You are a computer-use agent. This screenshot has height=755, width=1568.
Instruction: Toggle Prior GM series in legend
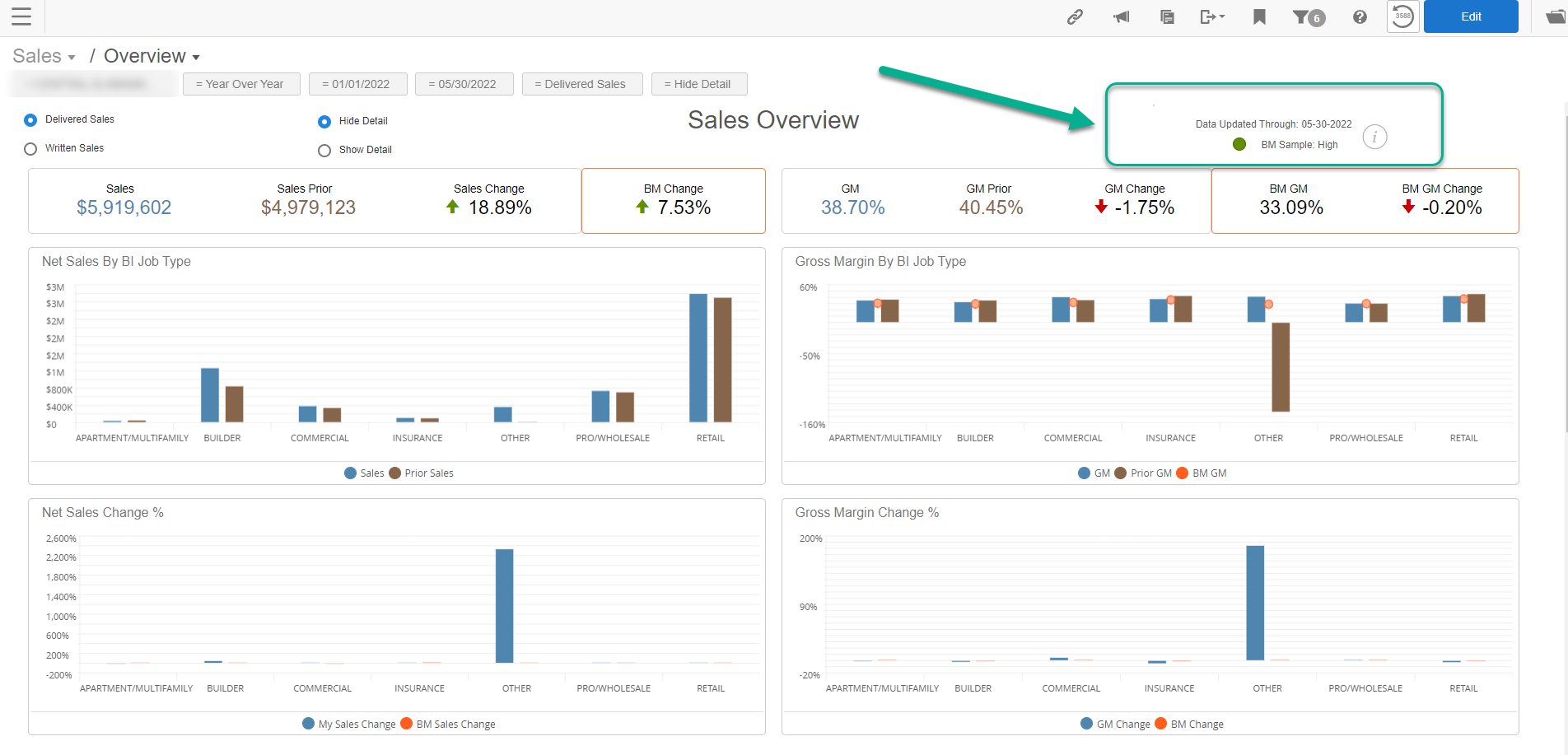(x=1143, y=473)
